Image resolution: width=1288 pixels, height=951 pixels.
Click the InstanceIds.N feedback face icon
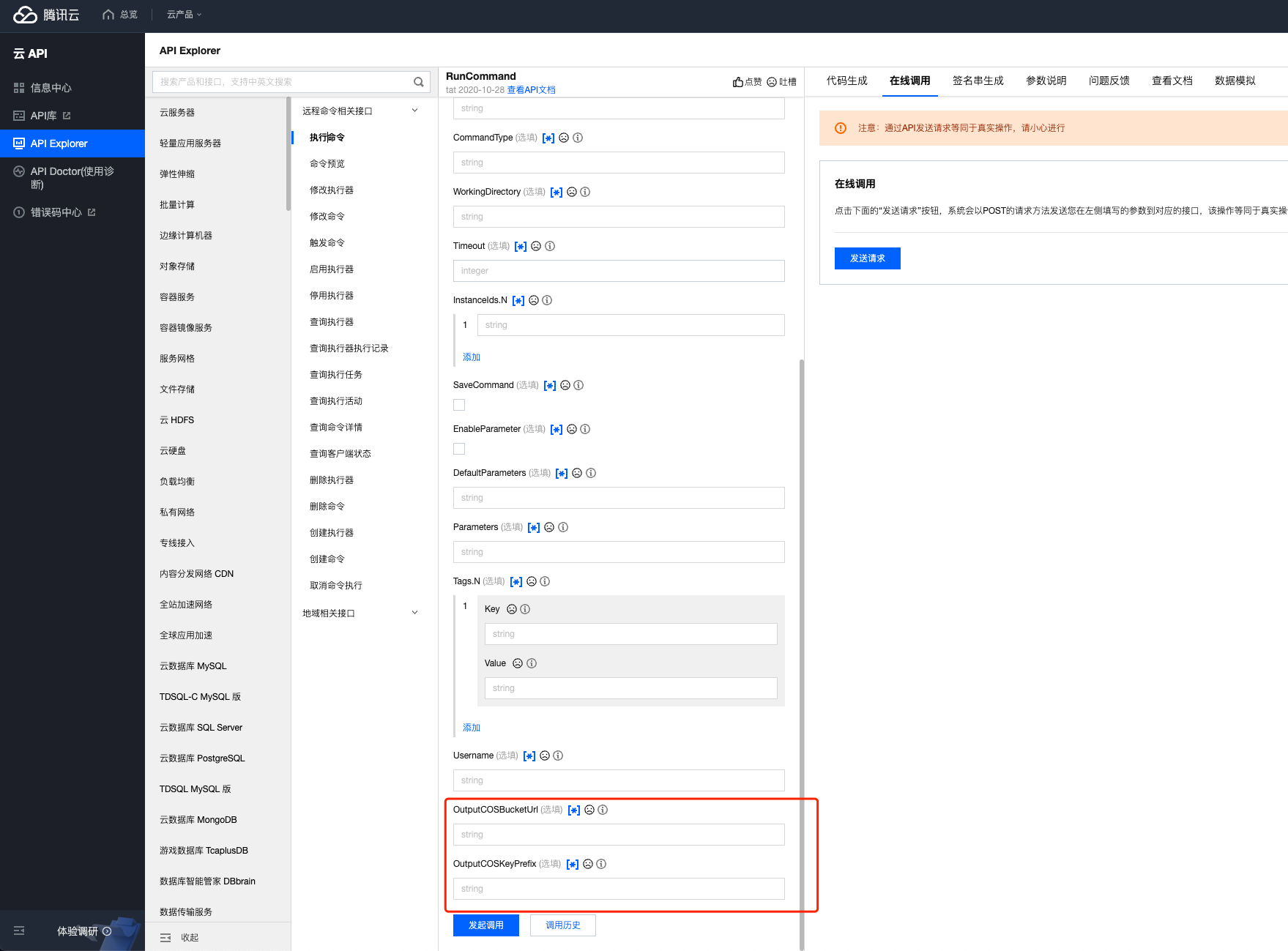534,300
